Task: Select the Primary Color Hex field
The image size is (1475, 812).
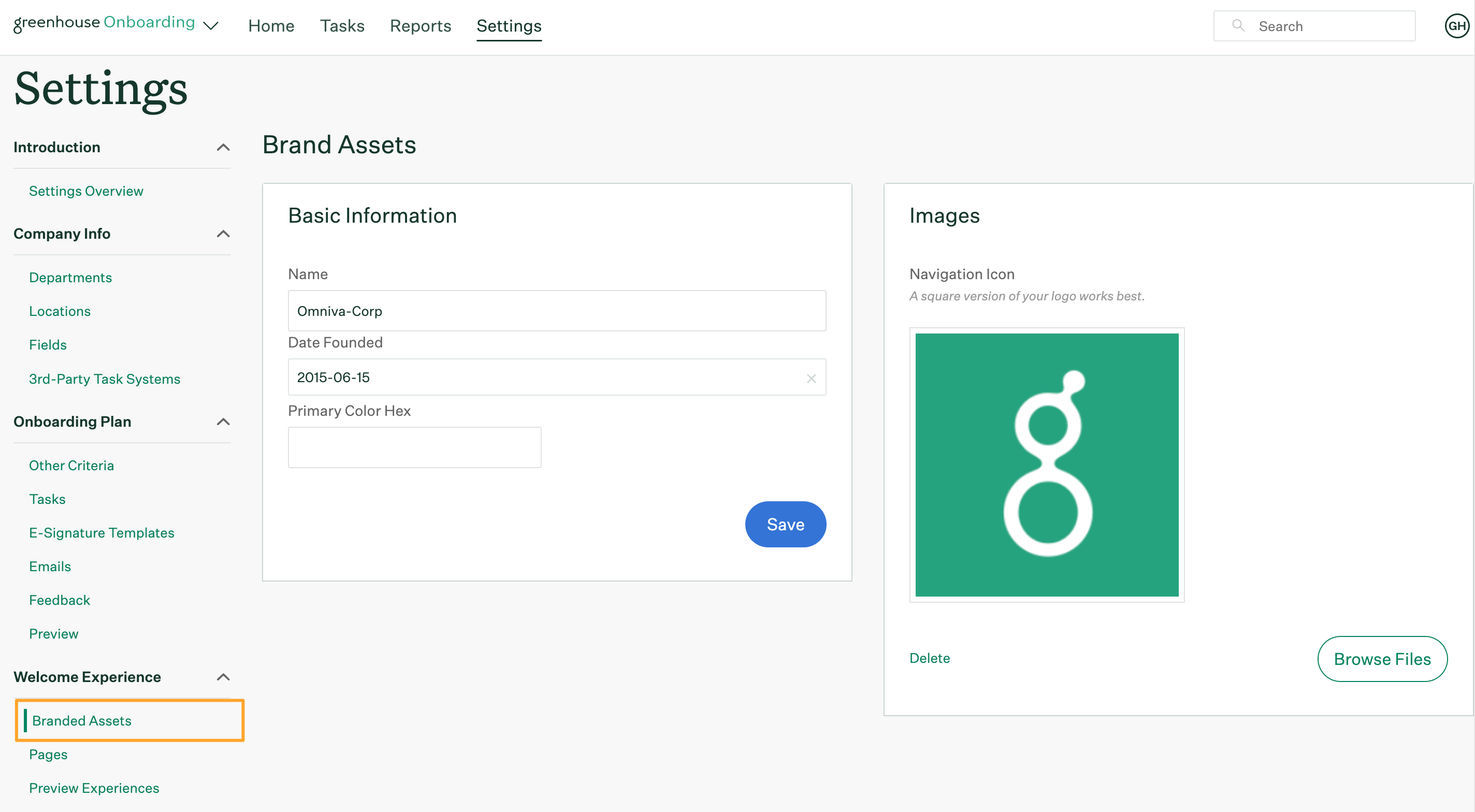Action: click(414, 447)
